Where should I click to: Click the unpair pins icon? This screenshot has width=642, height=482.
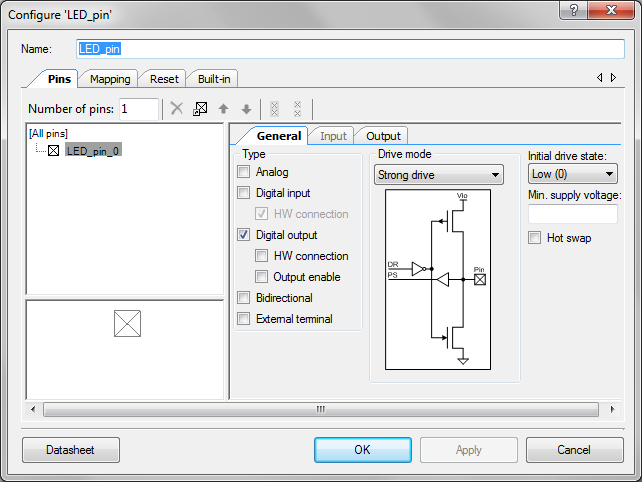click(298, 109)
